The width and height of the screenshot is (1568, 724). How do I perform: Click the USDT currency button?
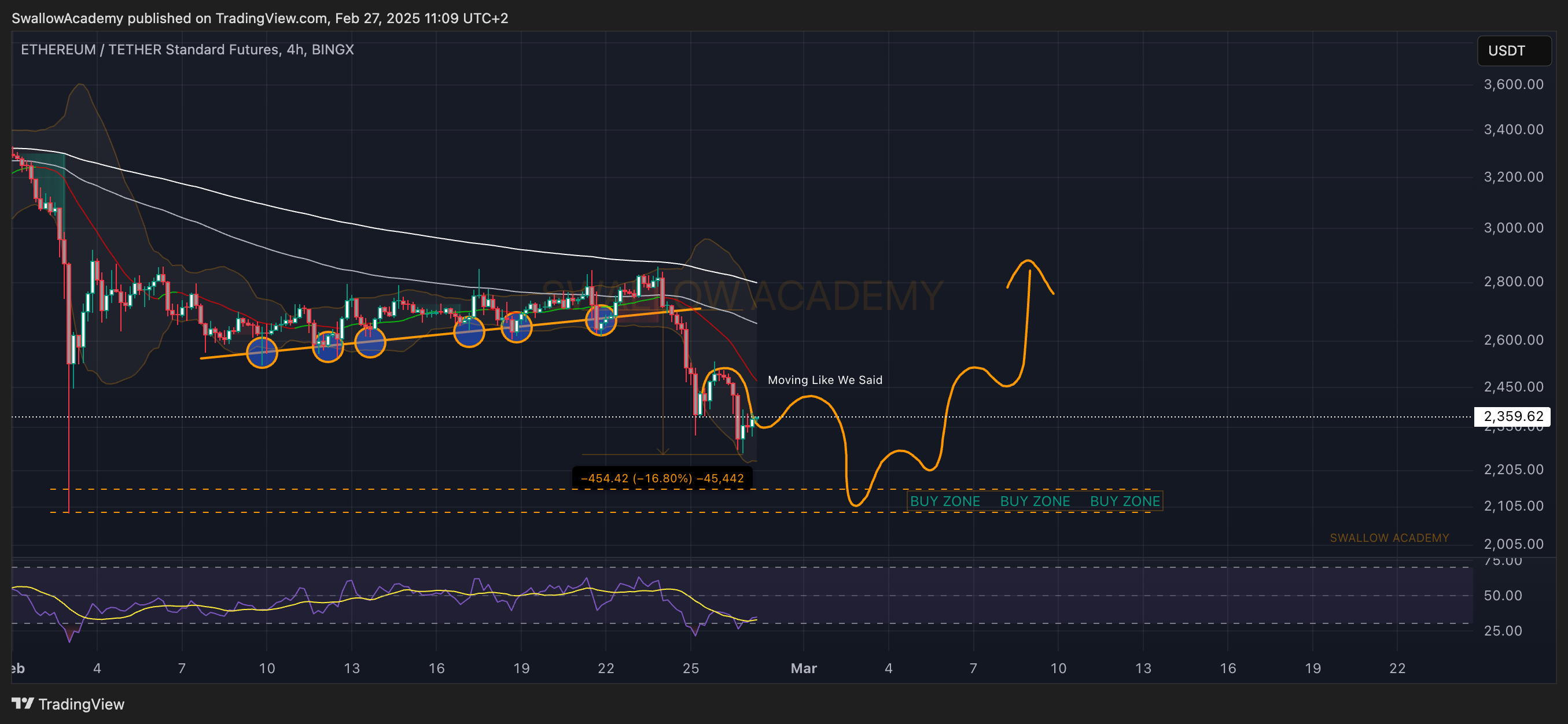pos(1513,50)
